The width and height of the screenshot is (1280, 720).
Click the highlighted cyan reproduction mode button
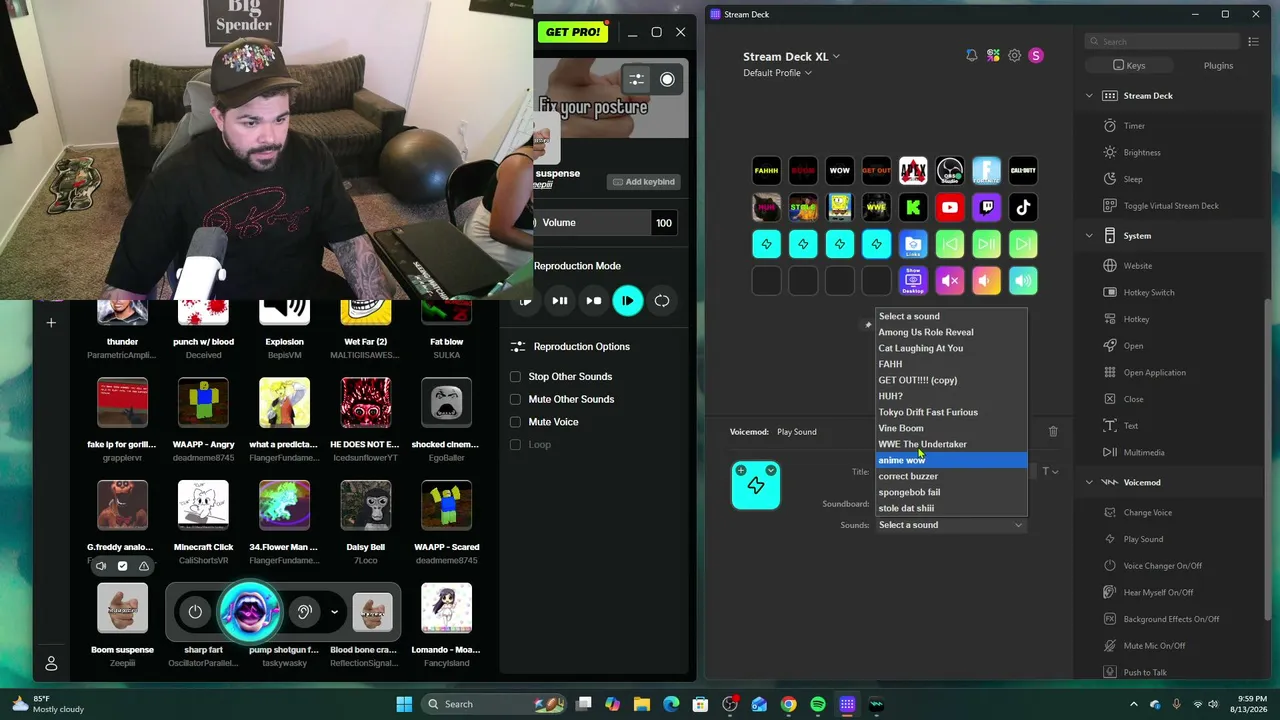[628, 300]
